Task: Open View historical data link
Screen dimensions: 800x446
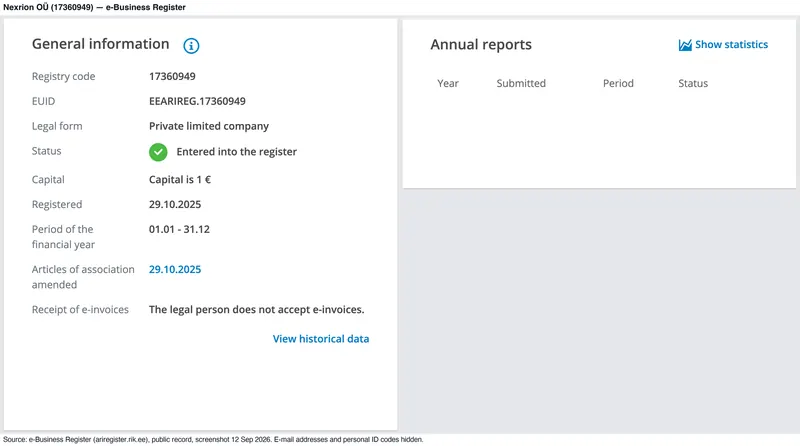Action: pos(321,339)
